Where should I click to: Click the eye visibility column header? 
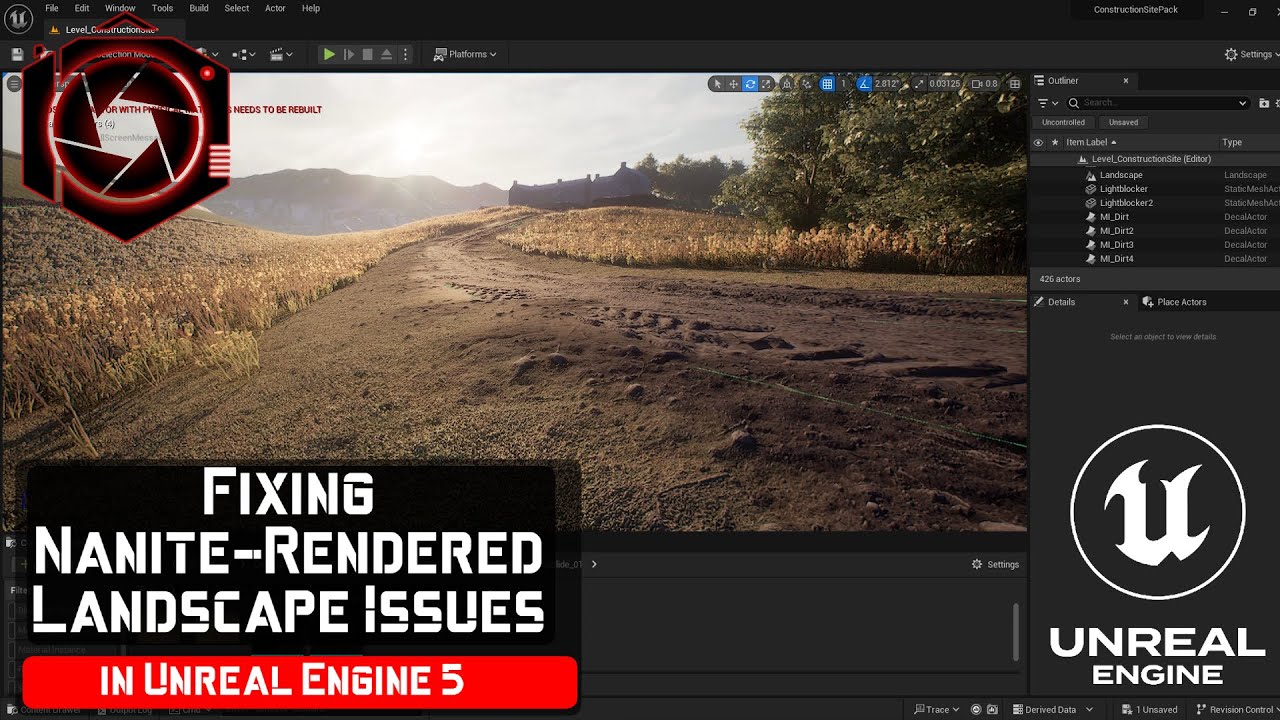tap(1038, 142)
